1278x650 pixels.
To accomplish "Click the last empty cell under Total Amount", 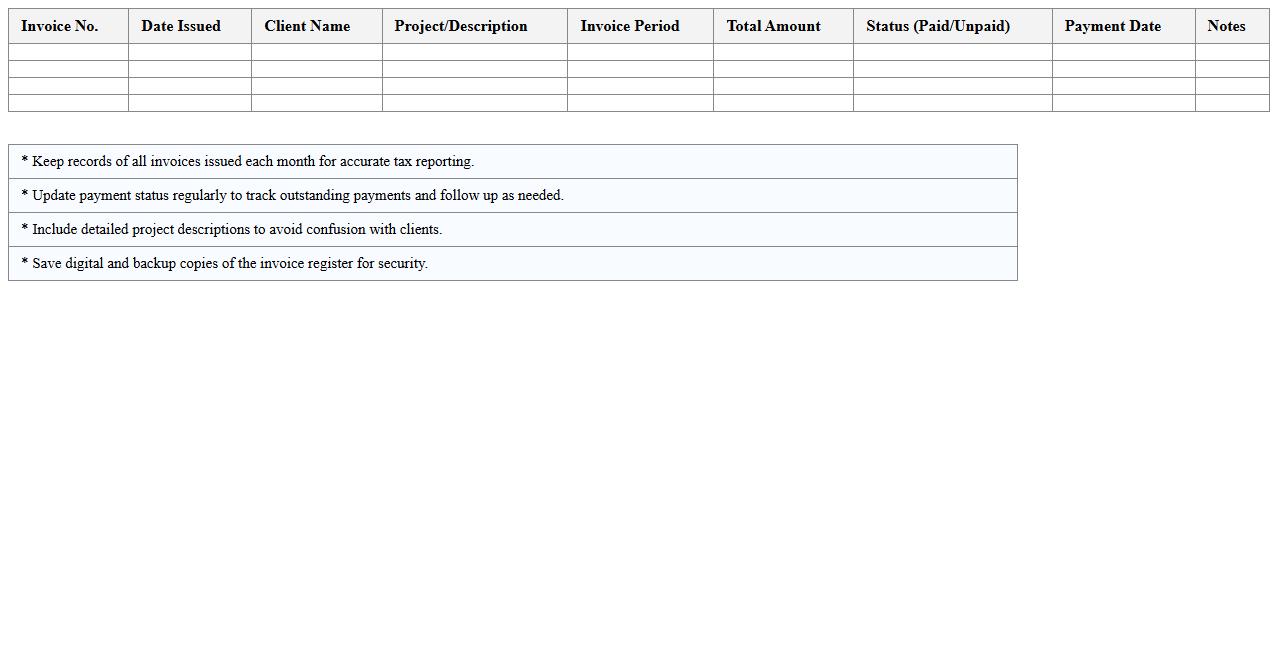I will [x=782, y=103].
